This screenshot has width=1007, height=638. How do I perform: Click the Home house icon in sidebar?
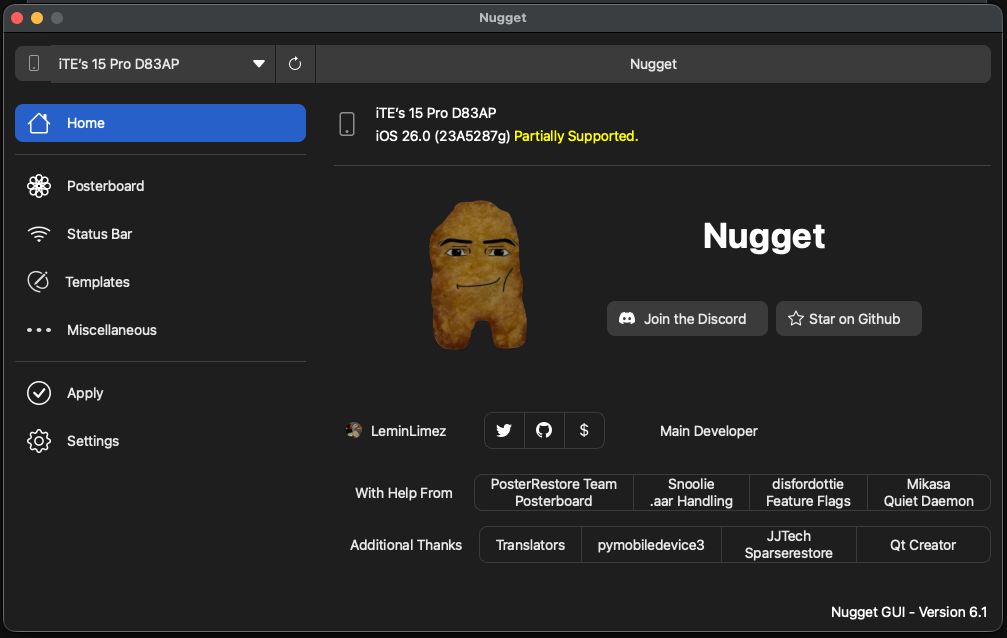pos(39,123)
